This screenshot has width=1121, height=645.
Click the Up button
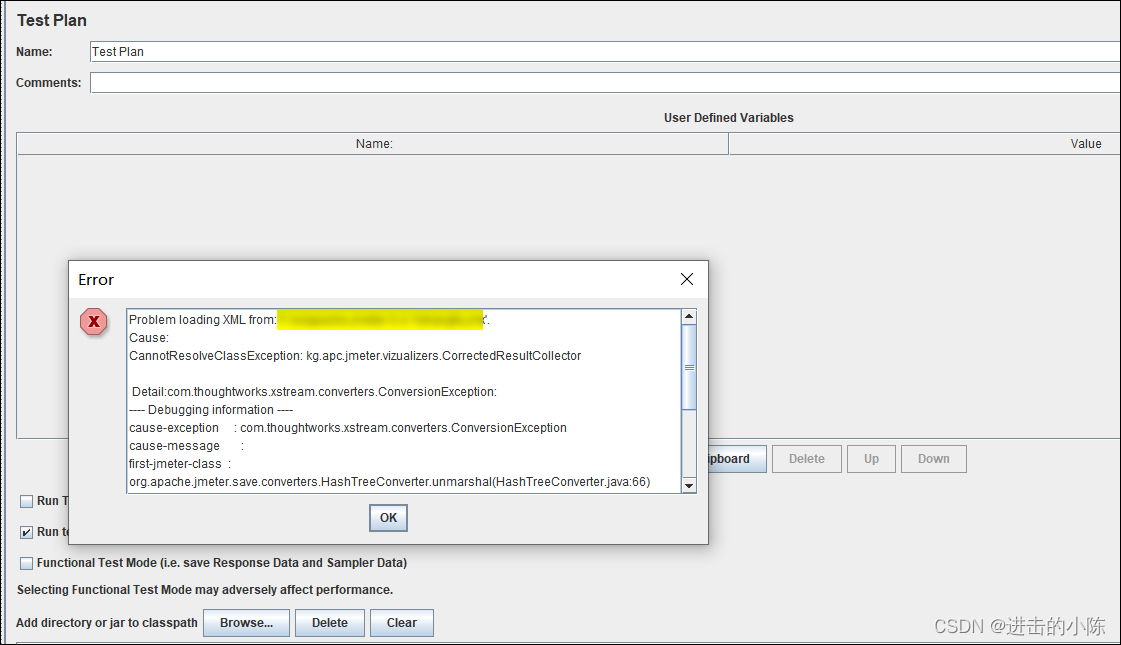(871, 459)
